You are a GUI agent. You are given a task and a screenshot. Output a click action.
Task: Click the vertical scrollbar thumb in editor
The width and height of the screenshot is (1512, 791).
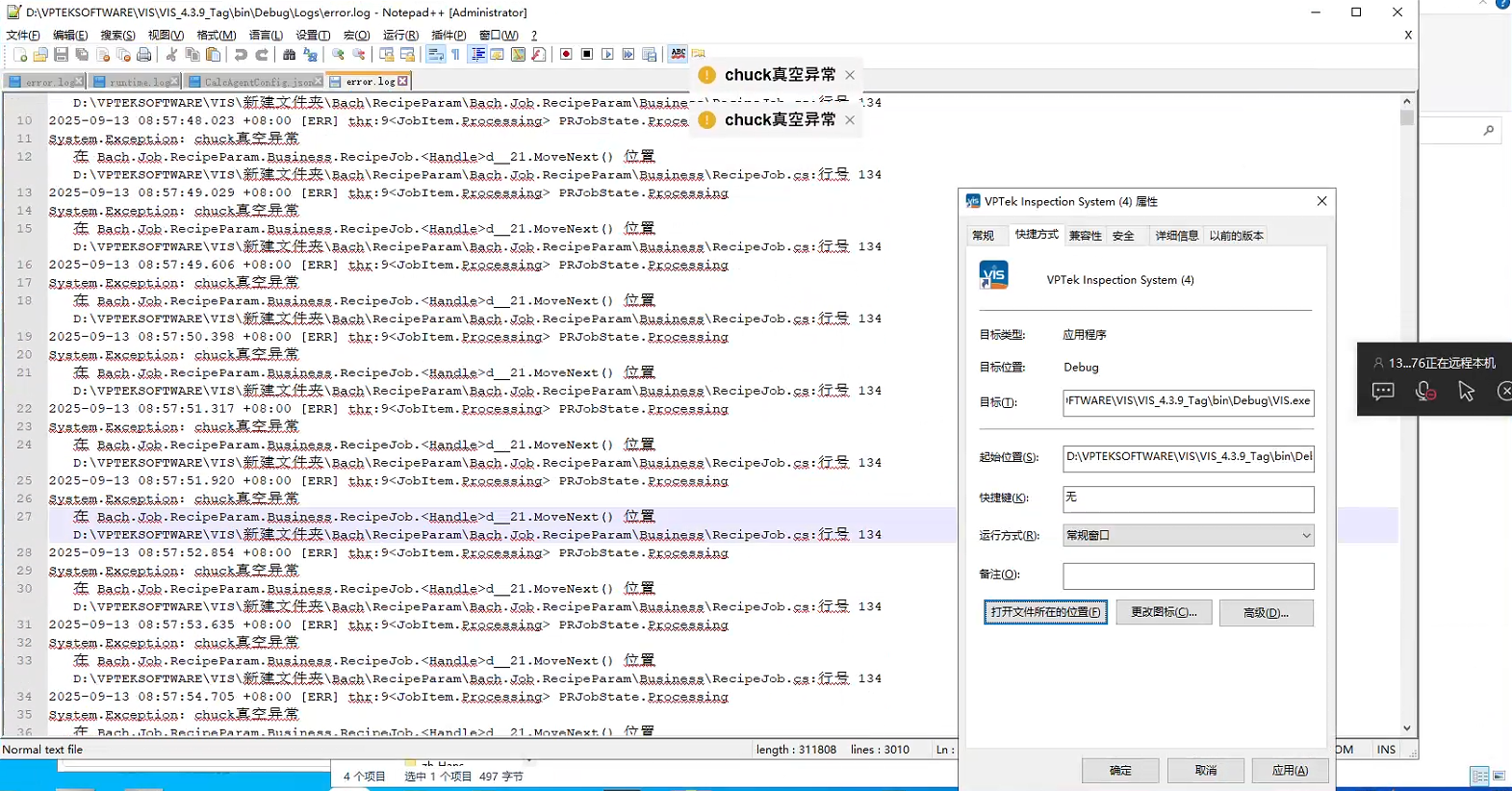(x=1407, y=117)
